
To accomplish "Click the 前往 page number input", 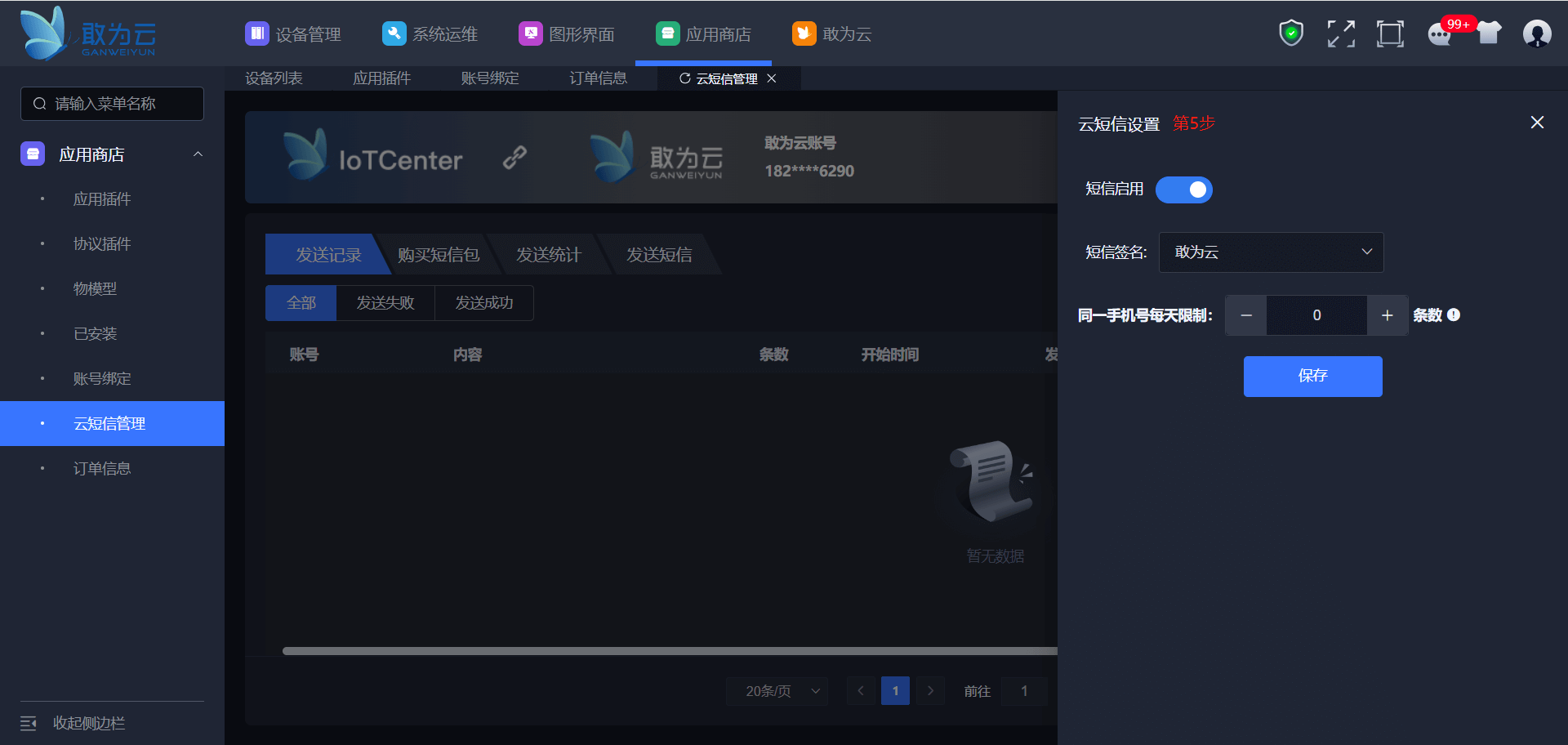I will tap(1024, 691).
